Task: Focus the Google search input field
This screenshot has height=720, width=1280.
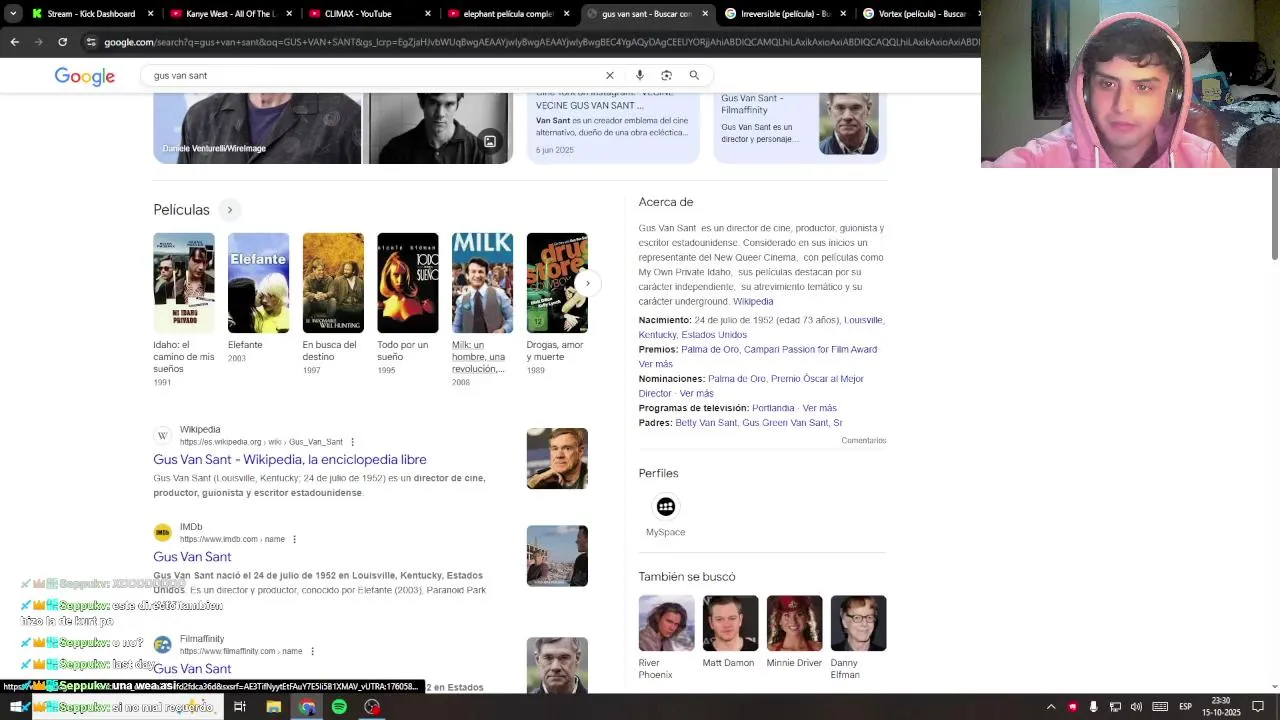Action: 375,75
